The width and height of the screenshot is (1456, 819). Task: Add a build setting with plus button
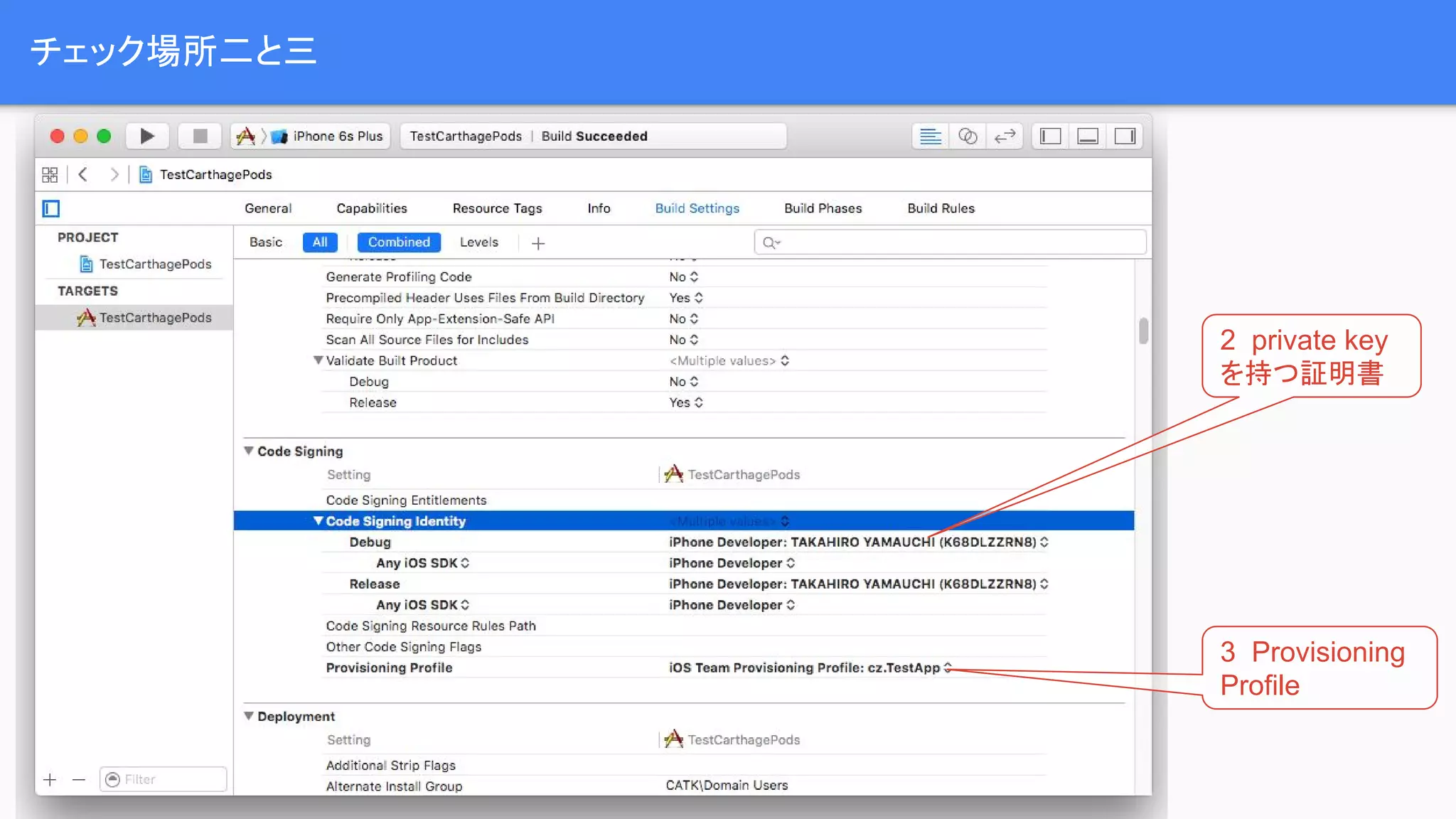(538, 243)
